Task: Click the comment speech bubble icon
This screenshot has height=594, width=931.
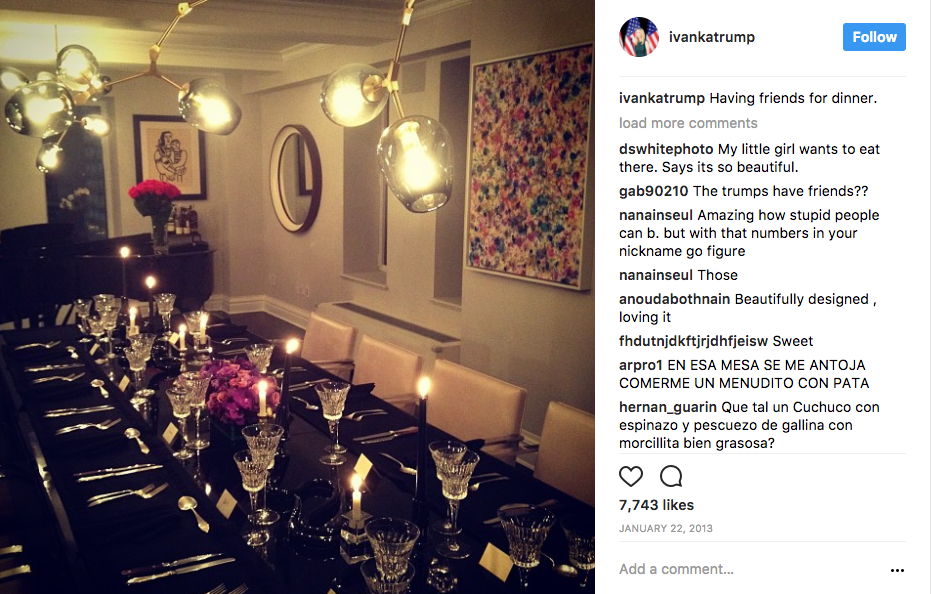Action: [671, 476]
